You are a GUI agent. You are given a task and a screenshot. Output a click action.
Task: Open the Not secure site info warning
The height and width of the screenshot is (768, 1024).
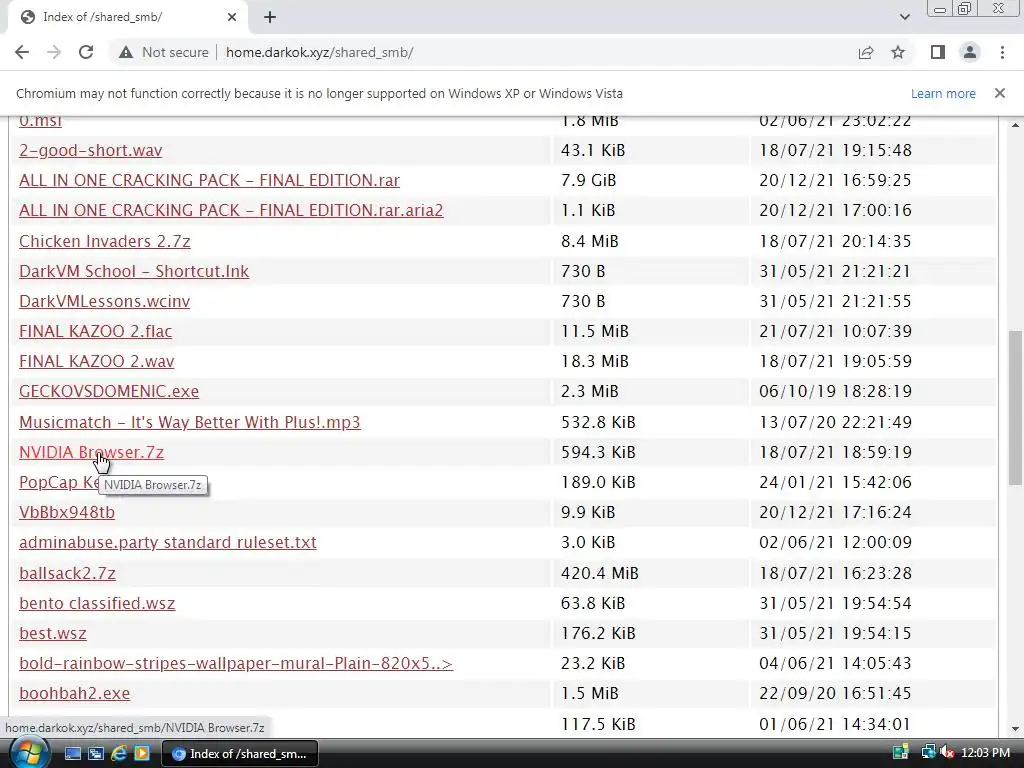(163, 52)
